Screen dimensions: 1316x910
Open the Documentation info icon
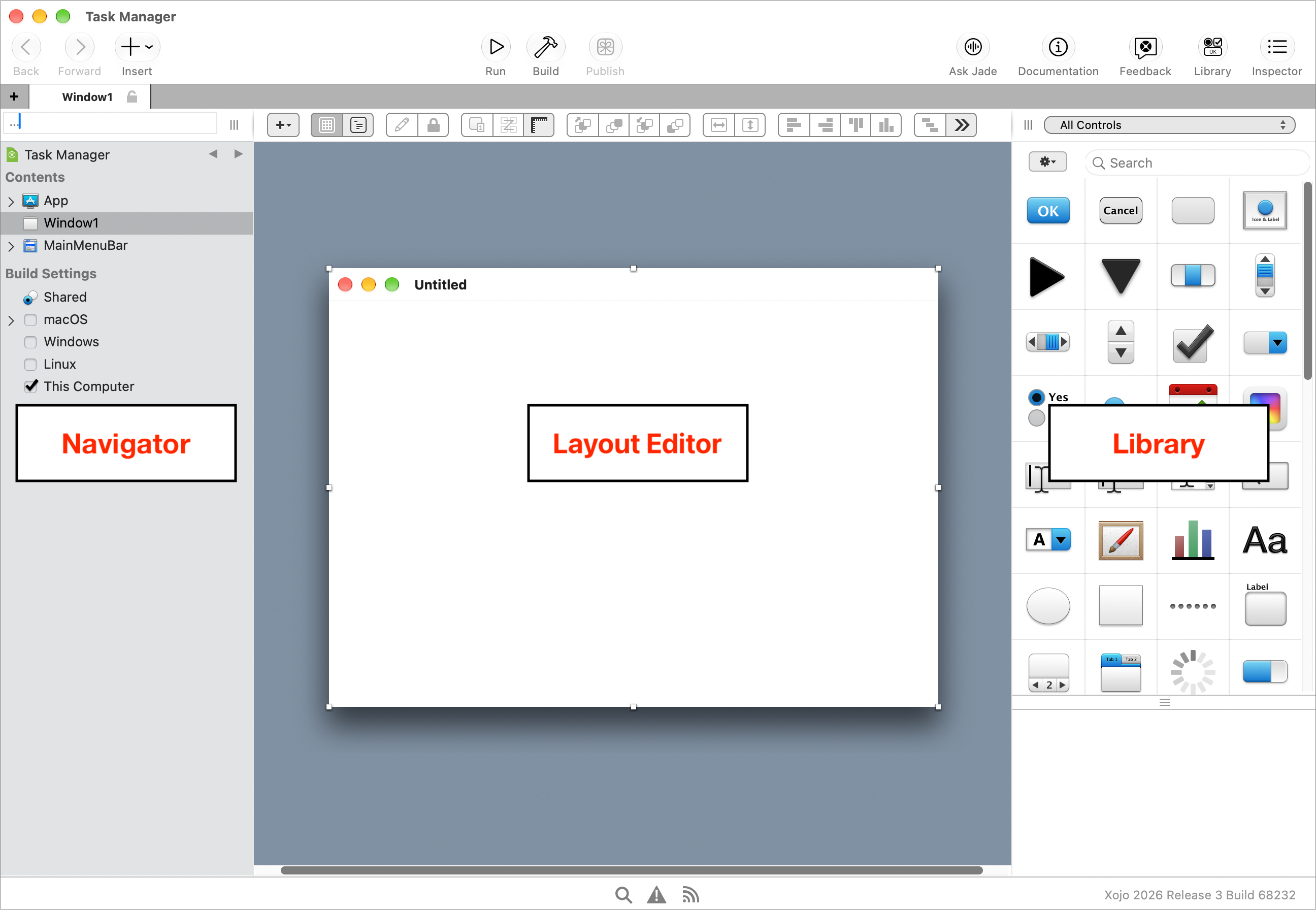point(1058,47)
